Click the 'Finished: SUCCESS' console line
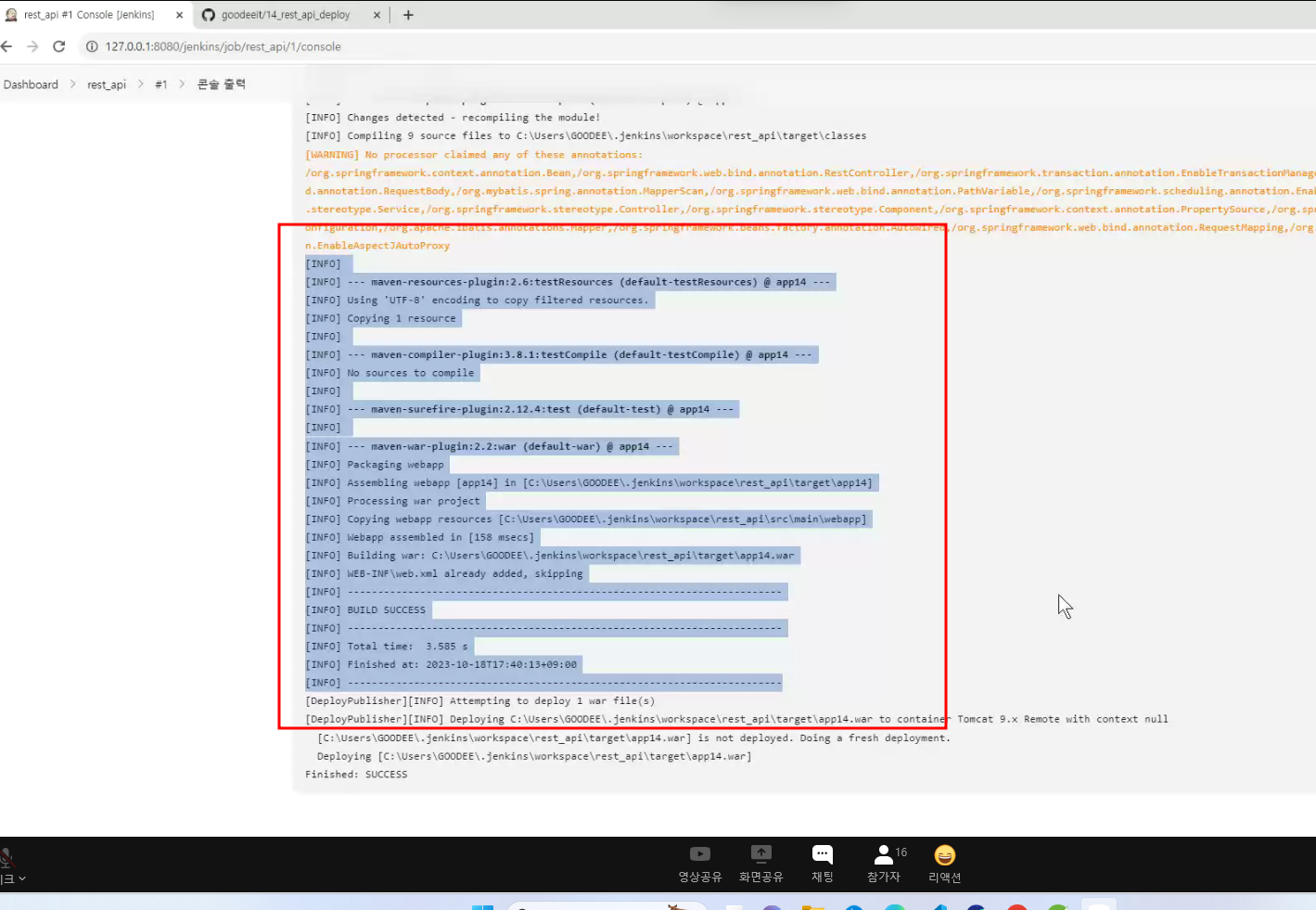 click(356, 775)
